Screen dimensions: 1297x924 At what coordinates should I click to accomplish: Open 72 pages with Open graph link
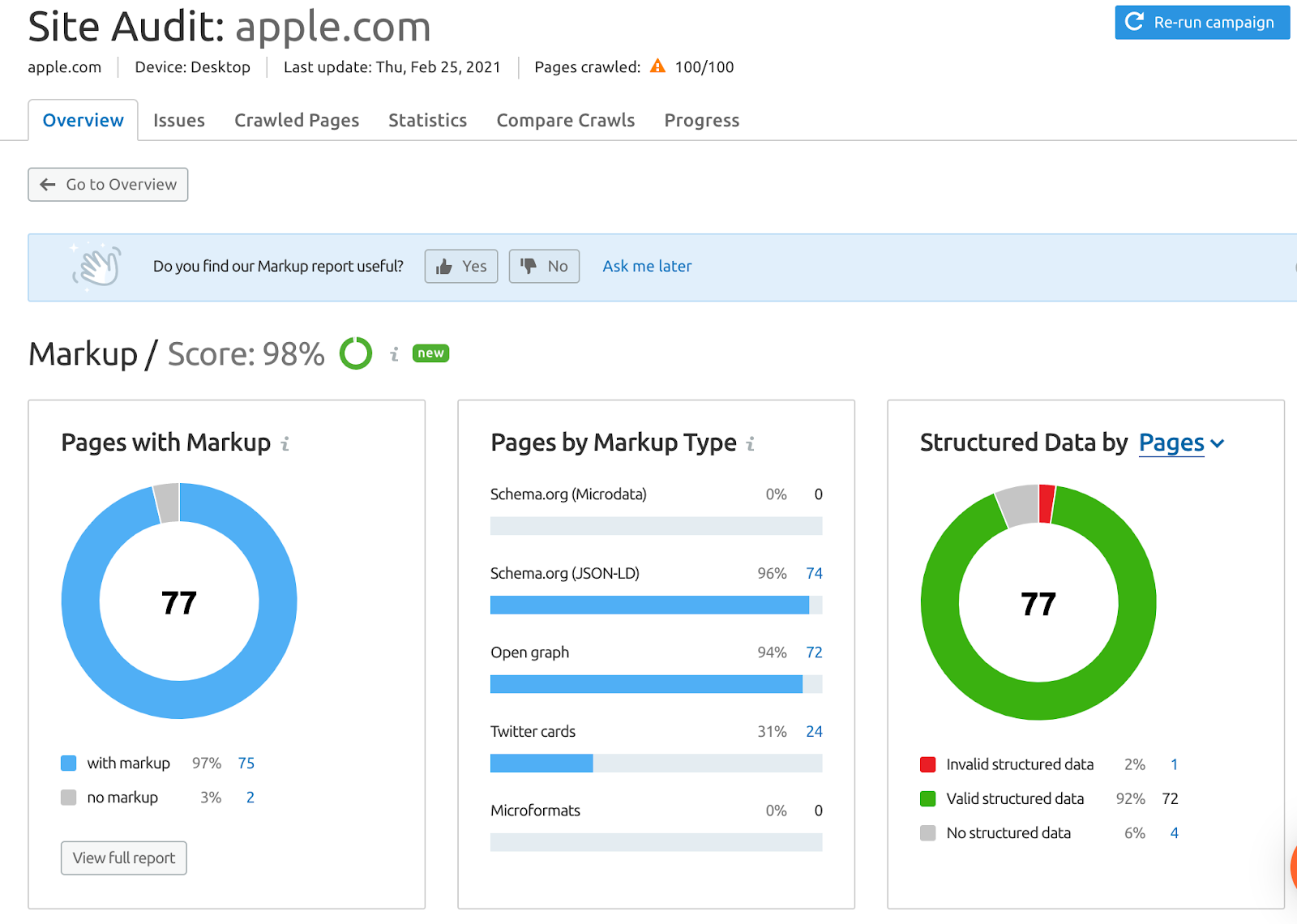[x=814, y=652]
